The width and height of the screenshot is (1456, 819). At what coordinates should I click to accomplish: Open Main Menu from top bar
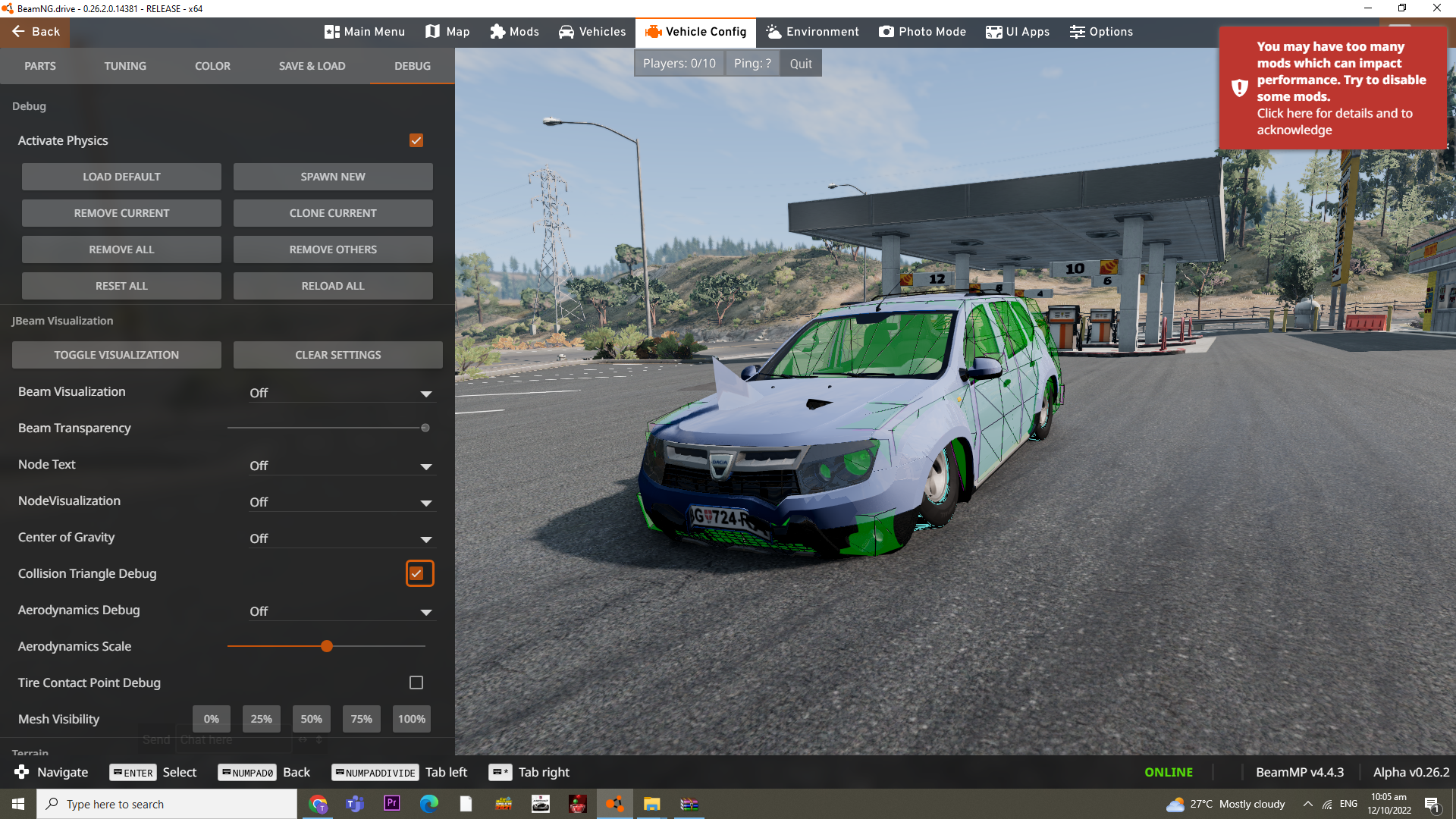point(365,32)
